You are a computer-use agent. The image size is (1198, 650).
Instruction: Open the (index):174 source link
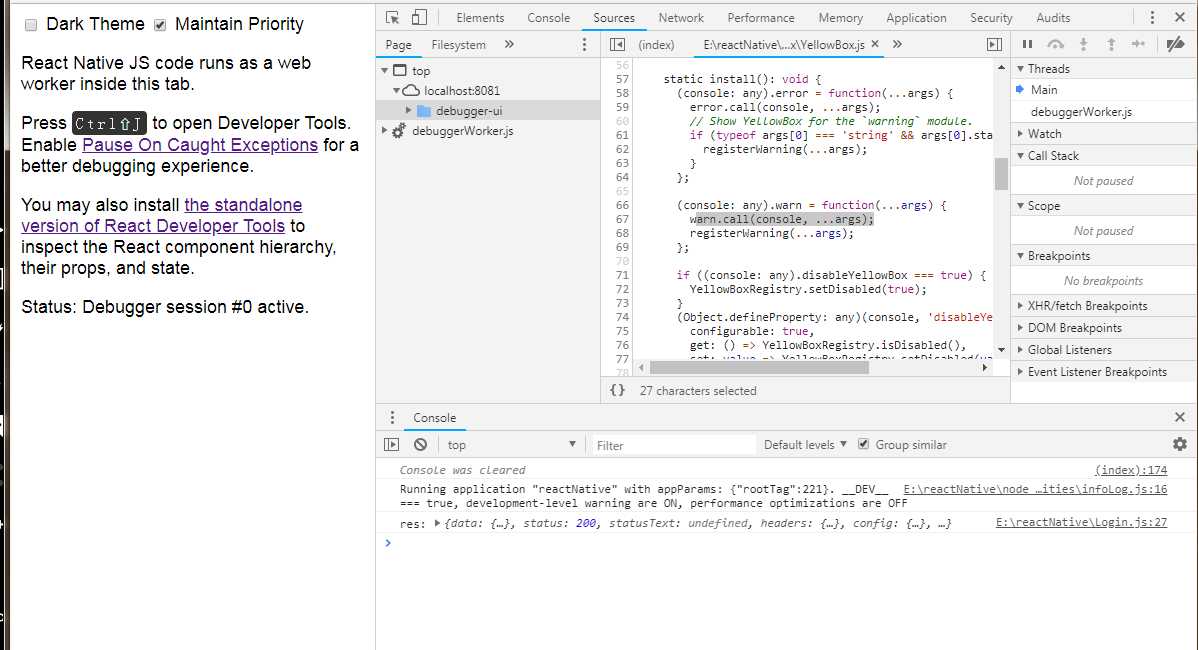[x=1131, y=470]
